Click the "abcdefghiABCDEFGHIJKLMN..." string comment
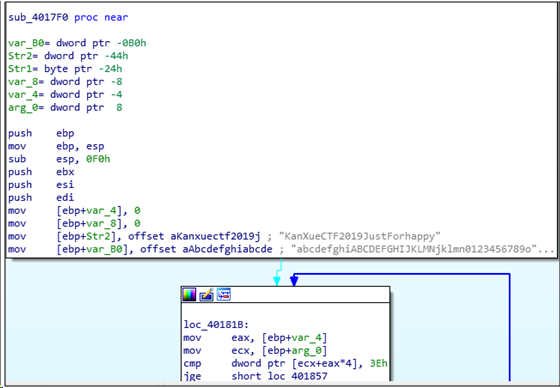The width and height of the screenshot is (560, 388). [422, 249]
